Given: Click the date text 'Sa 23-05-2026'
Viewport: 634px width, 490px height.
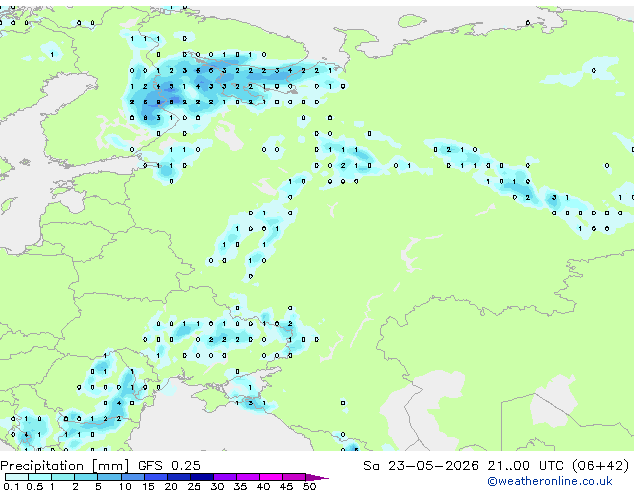Looking at the screenshot, I should point(421,466).
